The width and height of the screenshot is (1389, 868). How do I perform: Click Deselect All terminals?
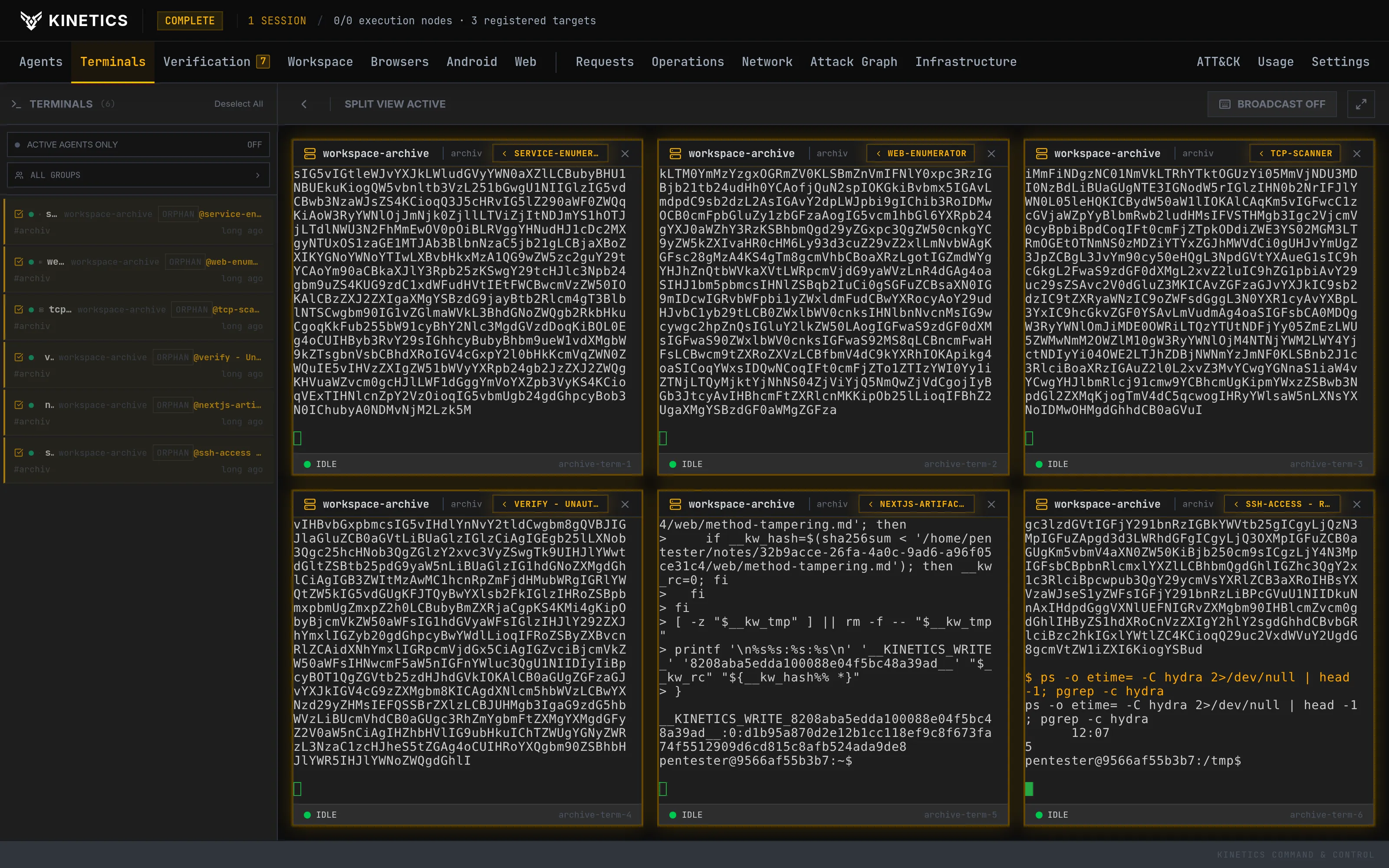[x=239, y=104]
